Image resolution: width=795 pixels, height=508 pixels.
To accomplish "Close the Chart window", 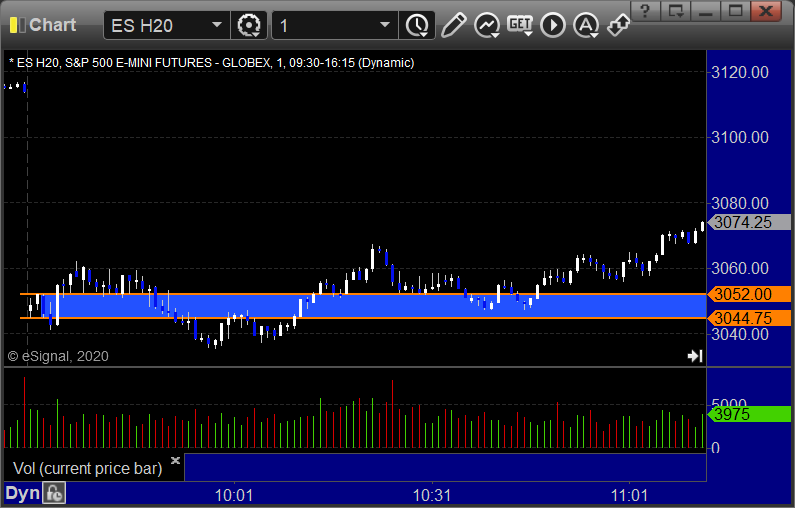I will tap(766, 10).
